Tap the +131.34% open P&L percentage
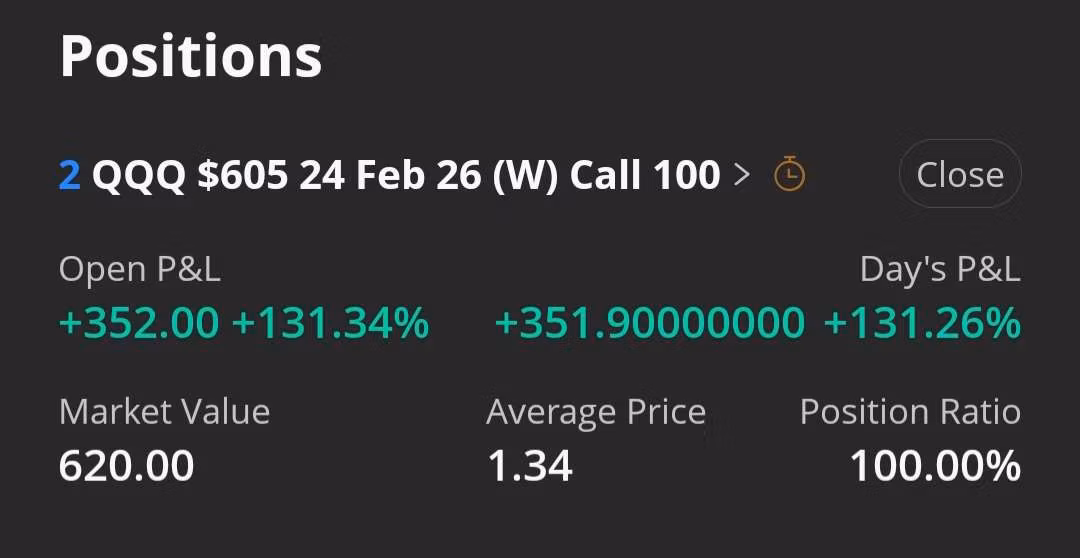This screenshot has width=1080, height=558. coord(330,323)
